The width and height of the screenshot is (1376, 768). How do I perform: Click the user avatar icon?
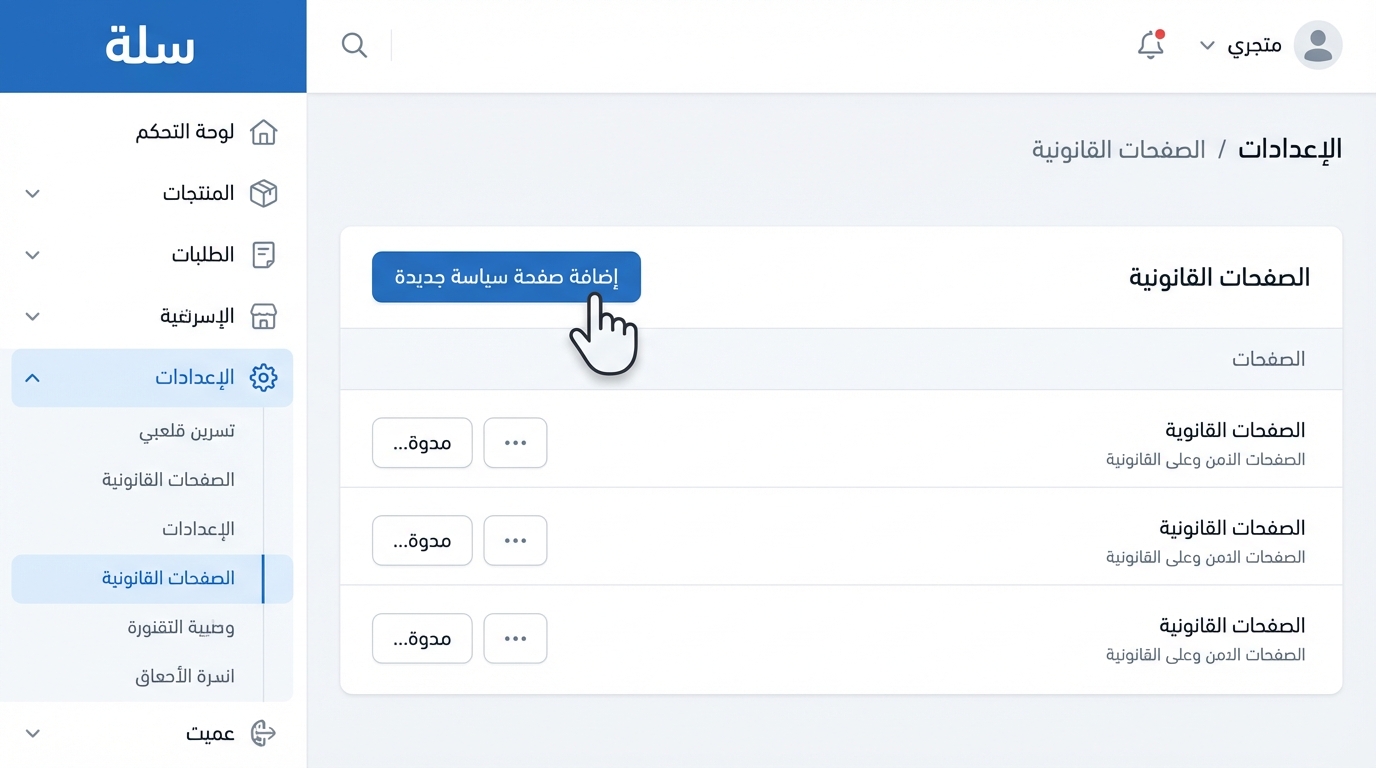tap(1318, 45)
